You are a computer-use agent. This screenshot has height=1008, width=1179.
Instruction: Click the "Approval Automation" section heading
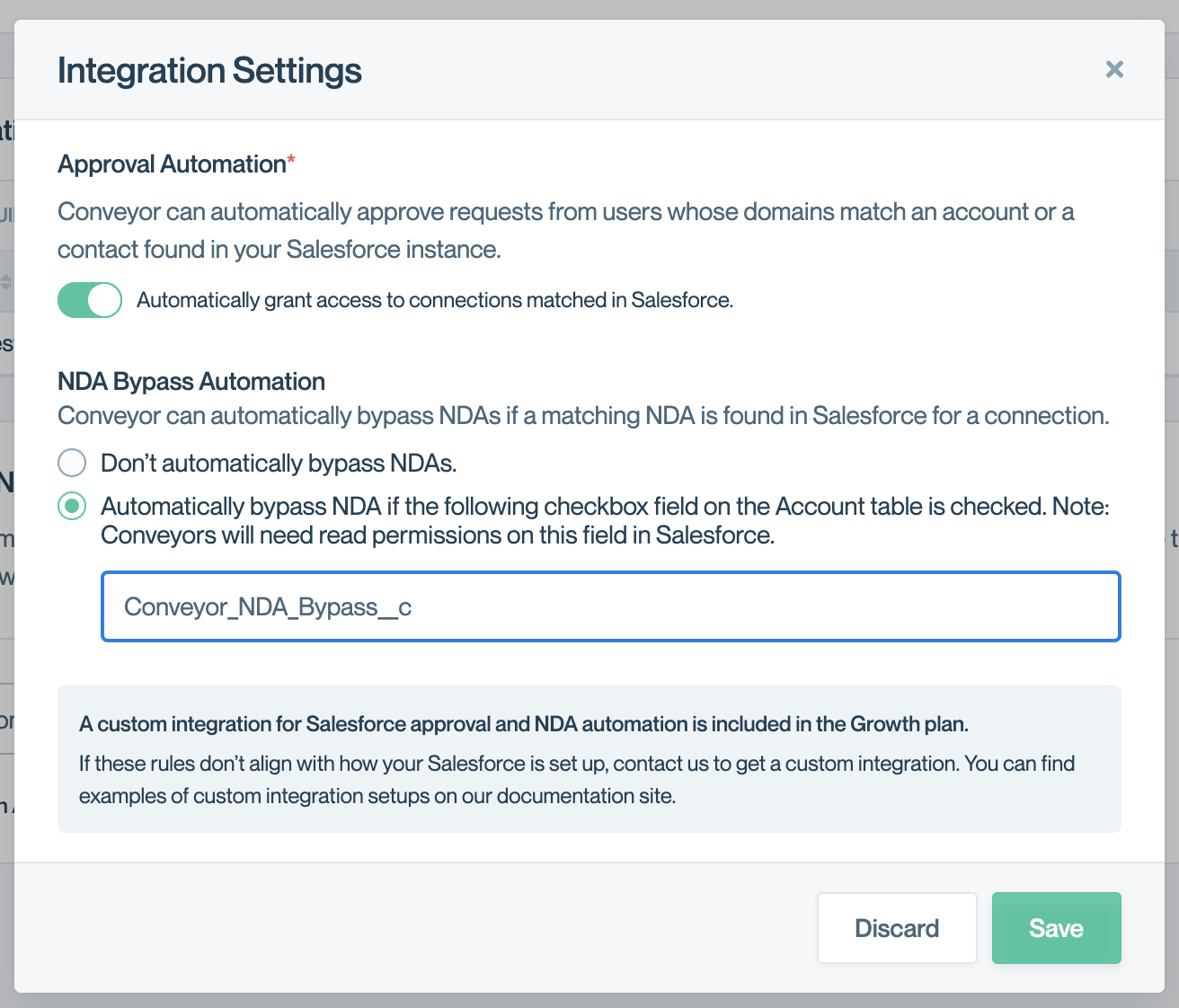[172, 164]
